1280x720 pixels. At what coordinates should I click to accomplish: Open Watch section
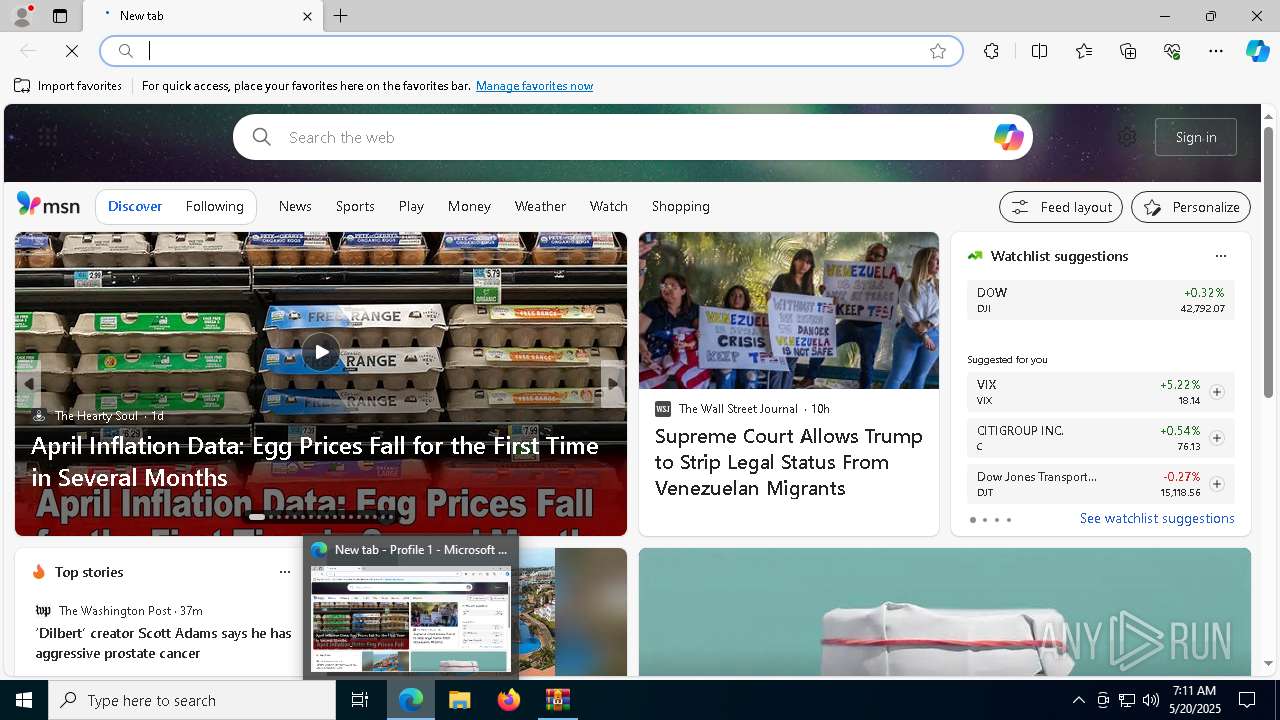tap(608, 206)
